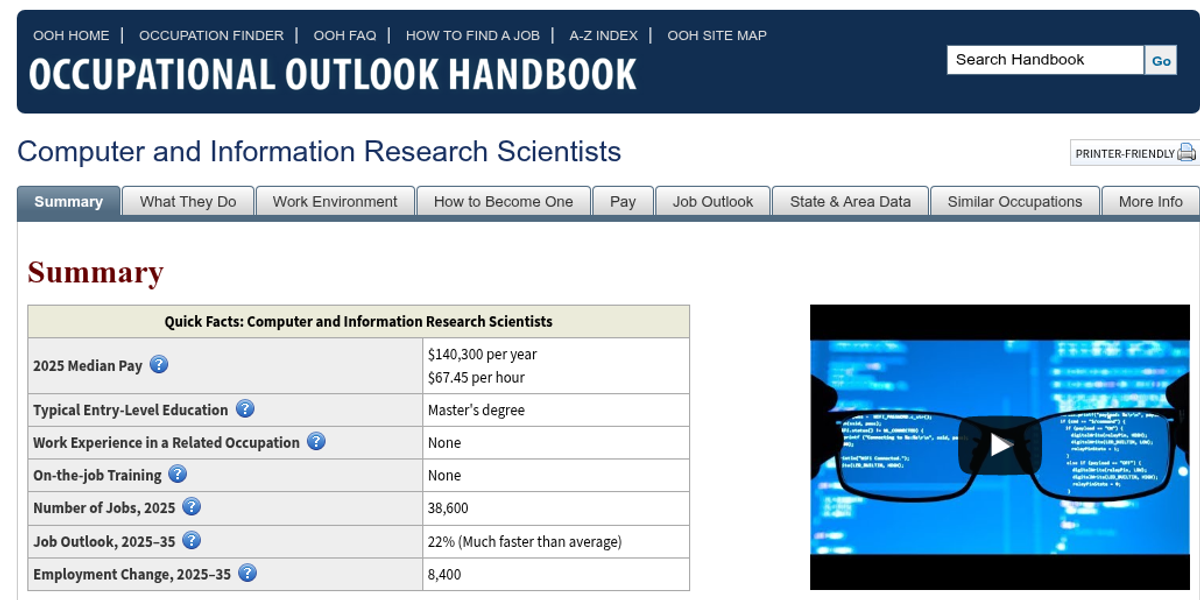Click the $140,300 per year value
The height and width of the screenshot is (600, 1200).
[x=482, y=354]
